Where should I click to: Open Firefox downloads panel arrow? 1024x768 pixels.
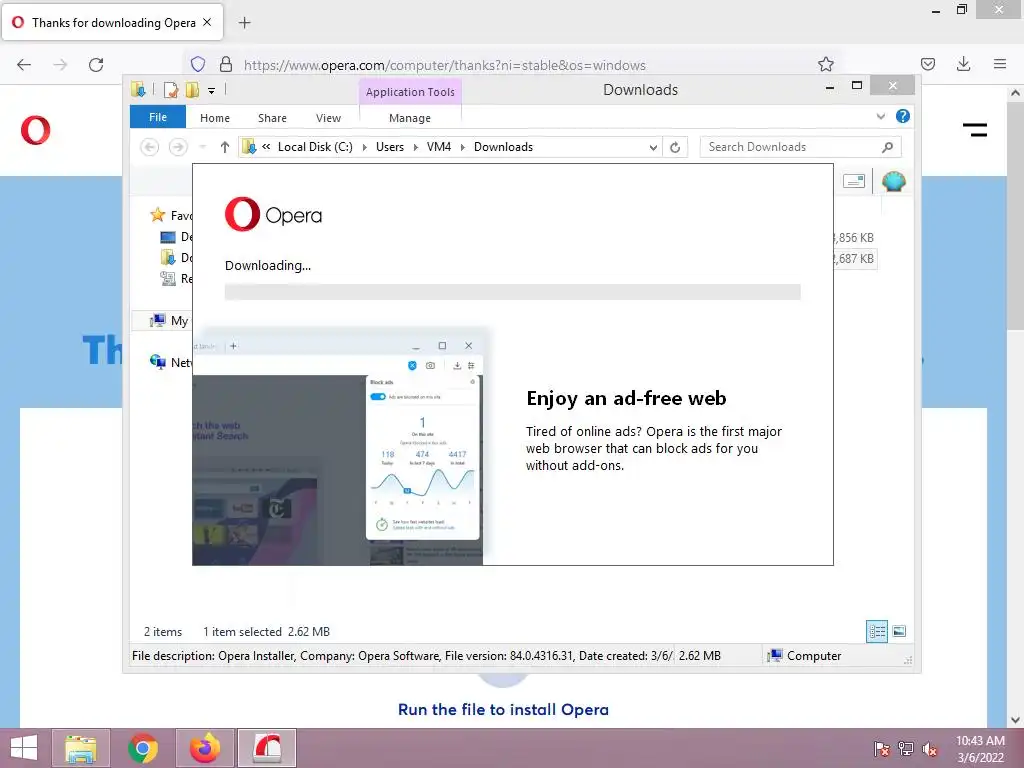coord(963,64)
